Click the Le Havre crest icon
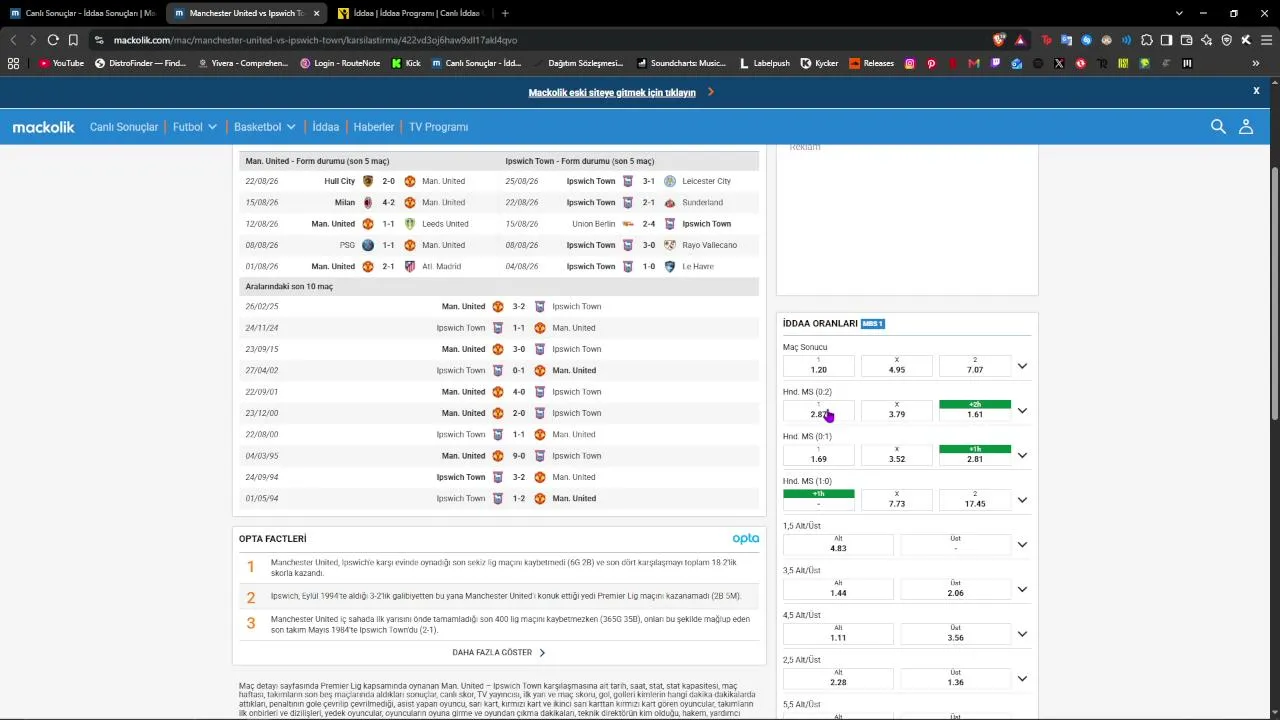This screenshot has width=1280, height=720. [670, 266]
